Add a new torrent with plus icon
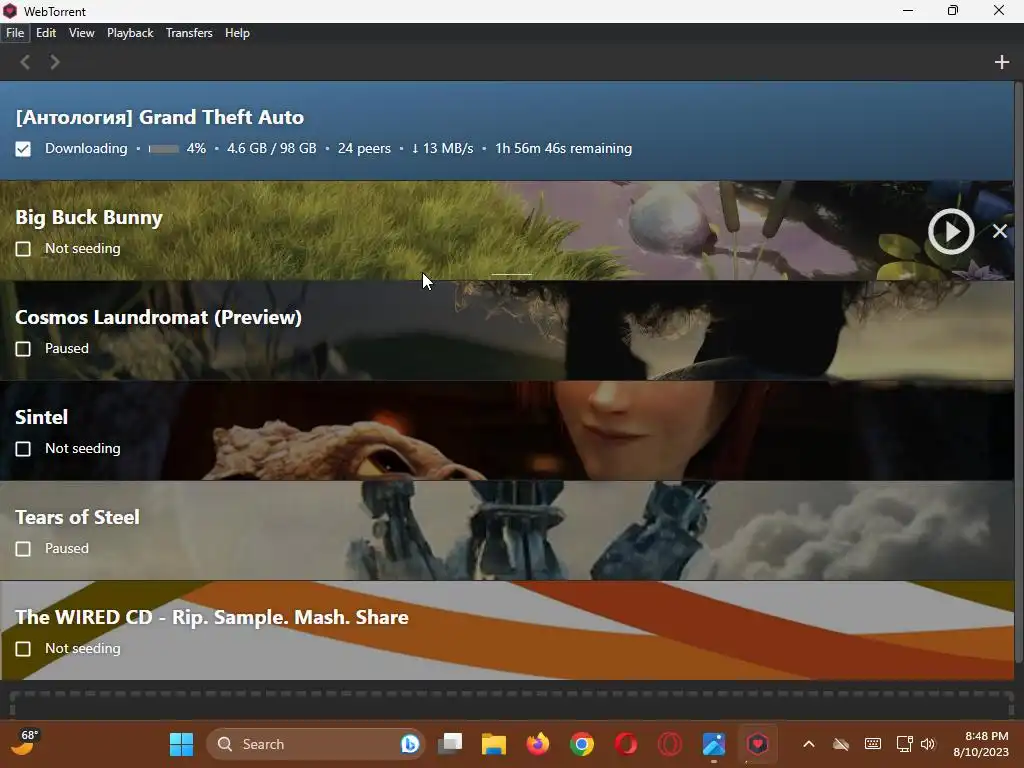Image resolution: width=1024 pixels, height=768 pixels. pos(1001,62)
